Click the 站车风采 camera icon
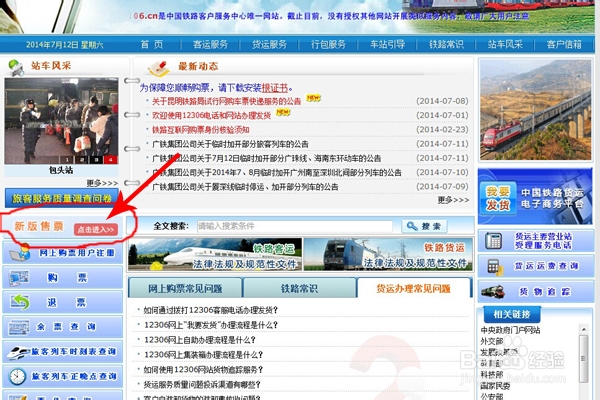 (16, 67)
